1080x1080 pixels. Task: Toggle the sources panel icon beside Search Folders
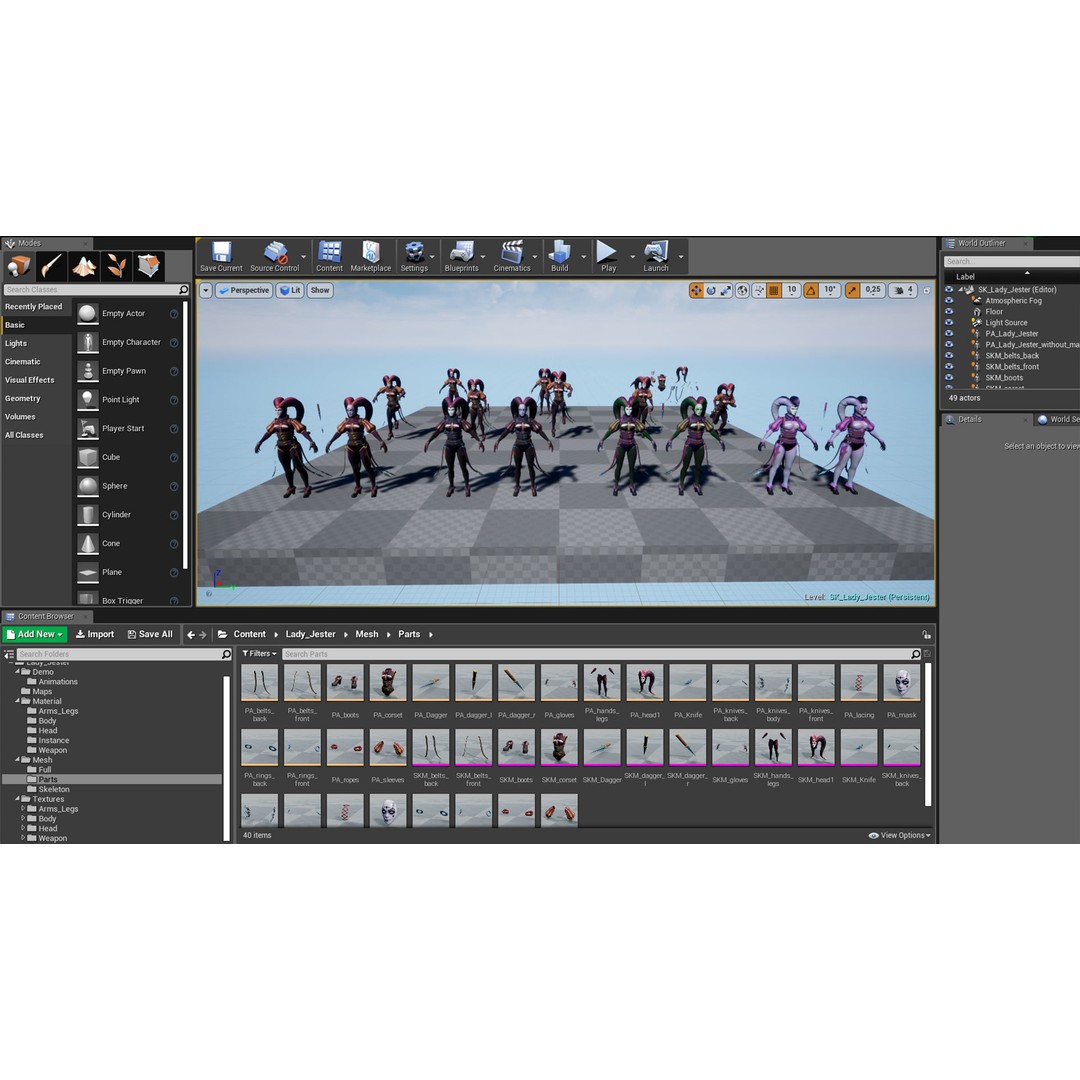[9, 654]
